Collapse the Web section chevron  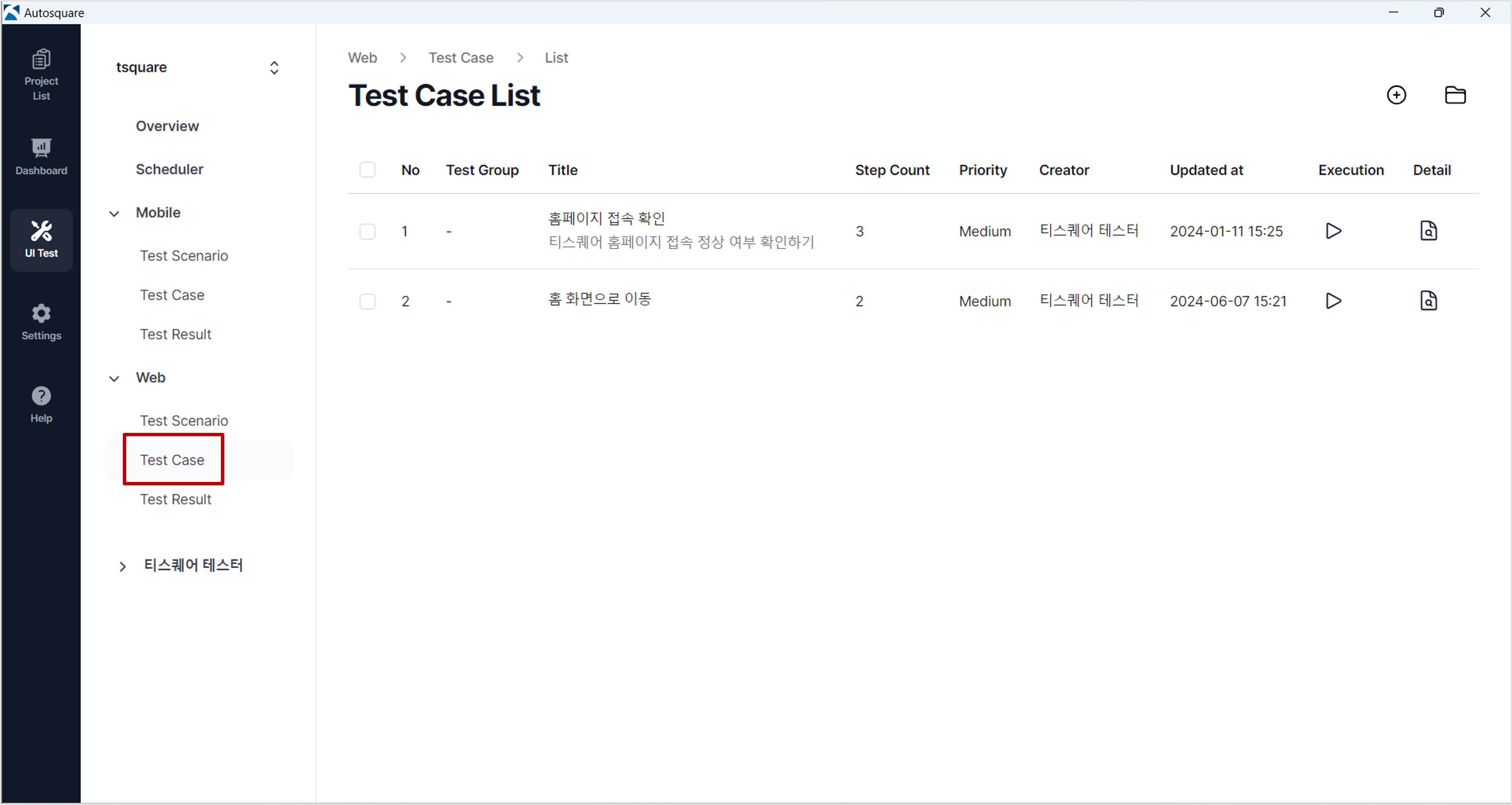tap(114, 378)
